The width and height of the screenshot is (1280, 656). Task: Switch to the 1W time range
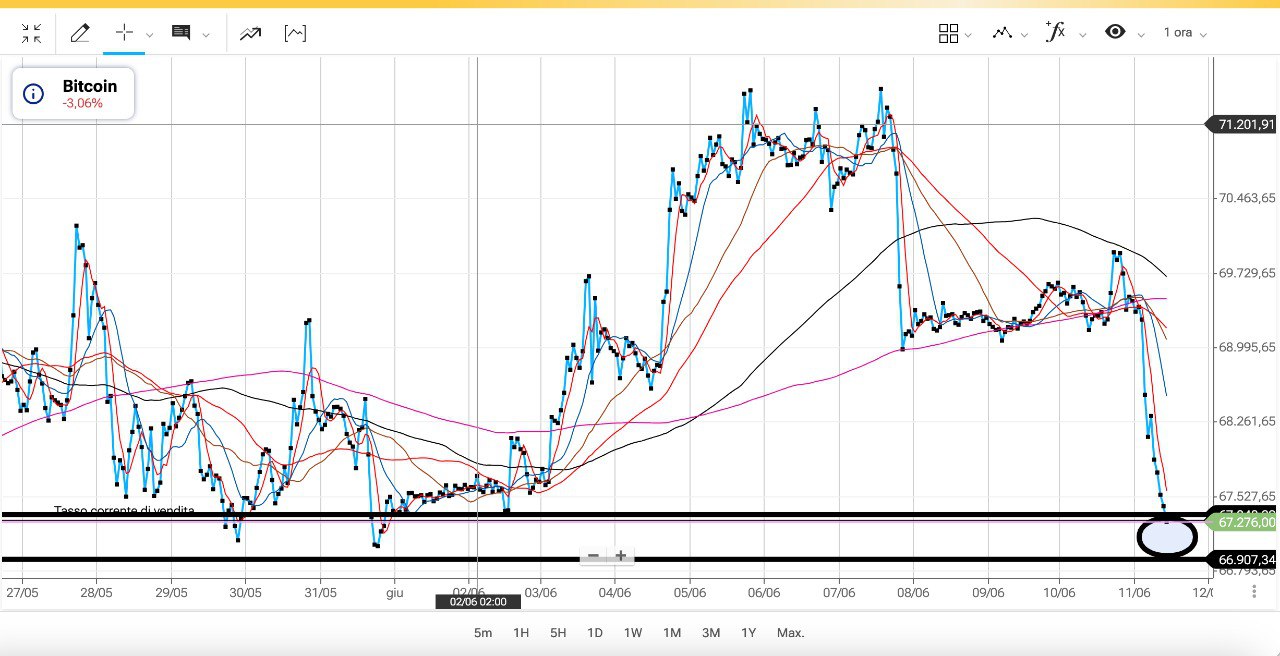click(x=632, y=632)
